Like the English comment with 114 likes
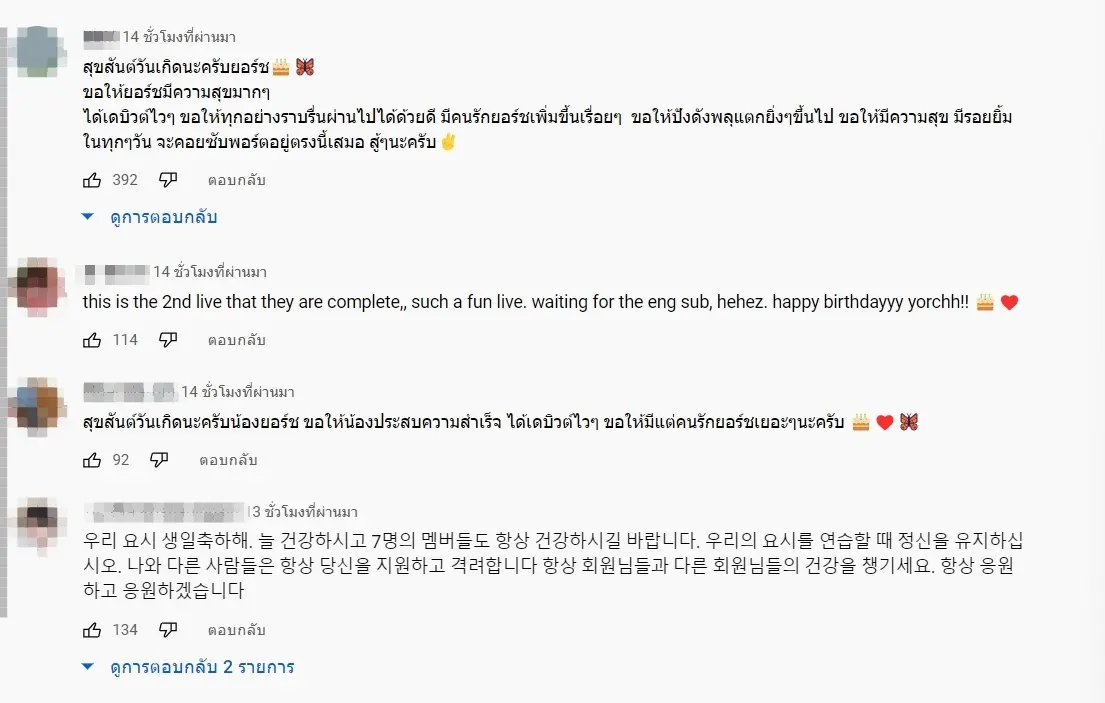 point(92,340)
